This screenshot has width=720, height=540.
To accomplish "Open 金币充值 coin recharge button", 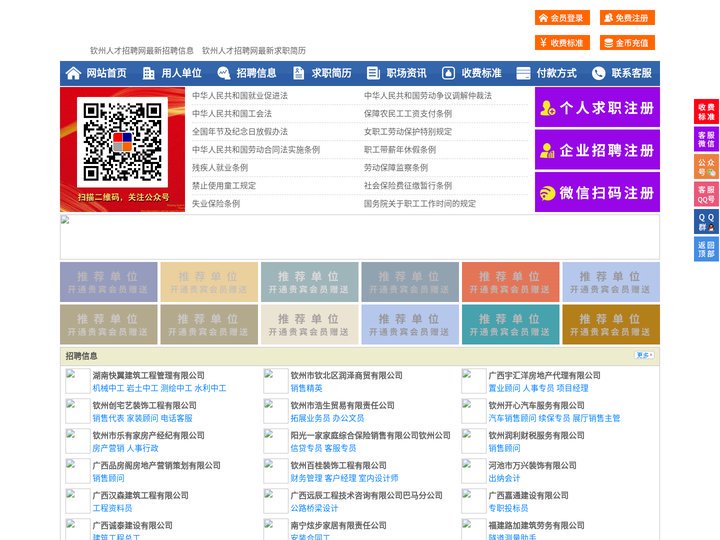I will click(x=627, y=43).
